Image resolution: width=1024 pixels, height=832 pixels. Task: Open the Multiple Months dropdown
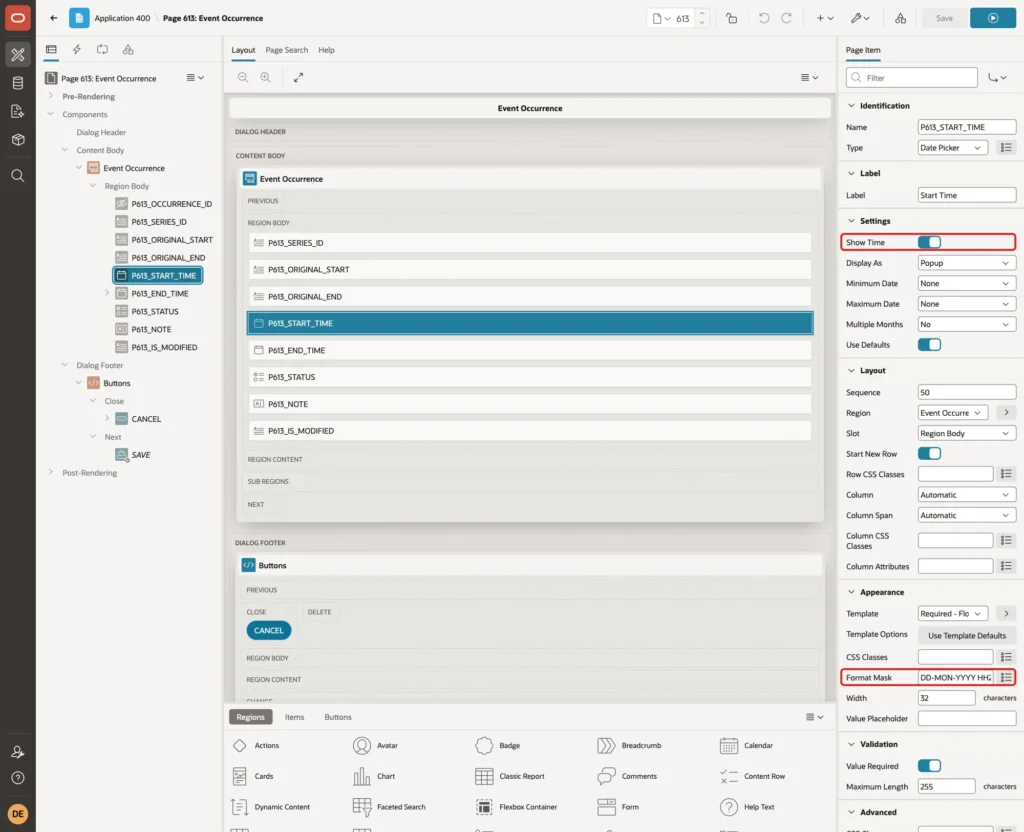coord(967,325)
